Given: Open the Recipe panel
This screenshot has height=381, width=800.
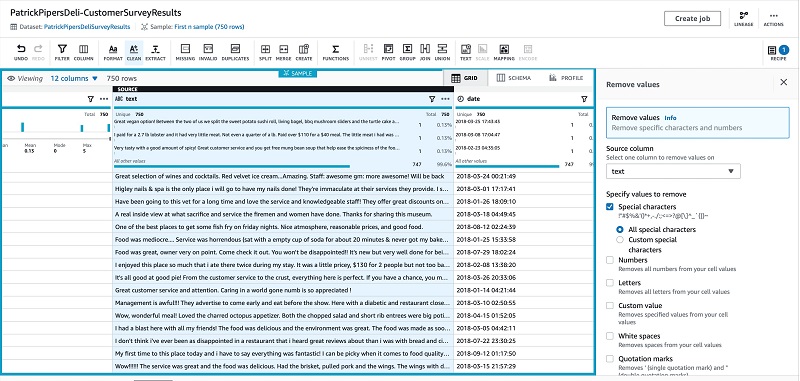Looking at the screenshot, I should [778, 53].
